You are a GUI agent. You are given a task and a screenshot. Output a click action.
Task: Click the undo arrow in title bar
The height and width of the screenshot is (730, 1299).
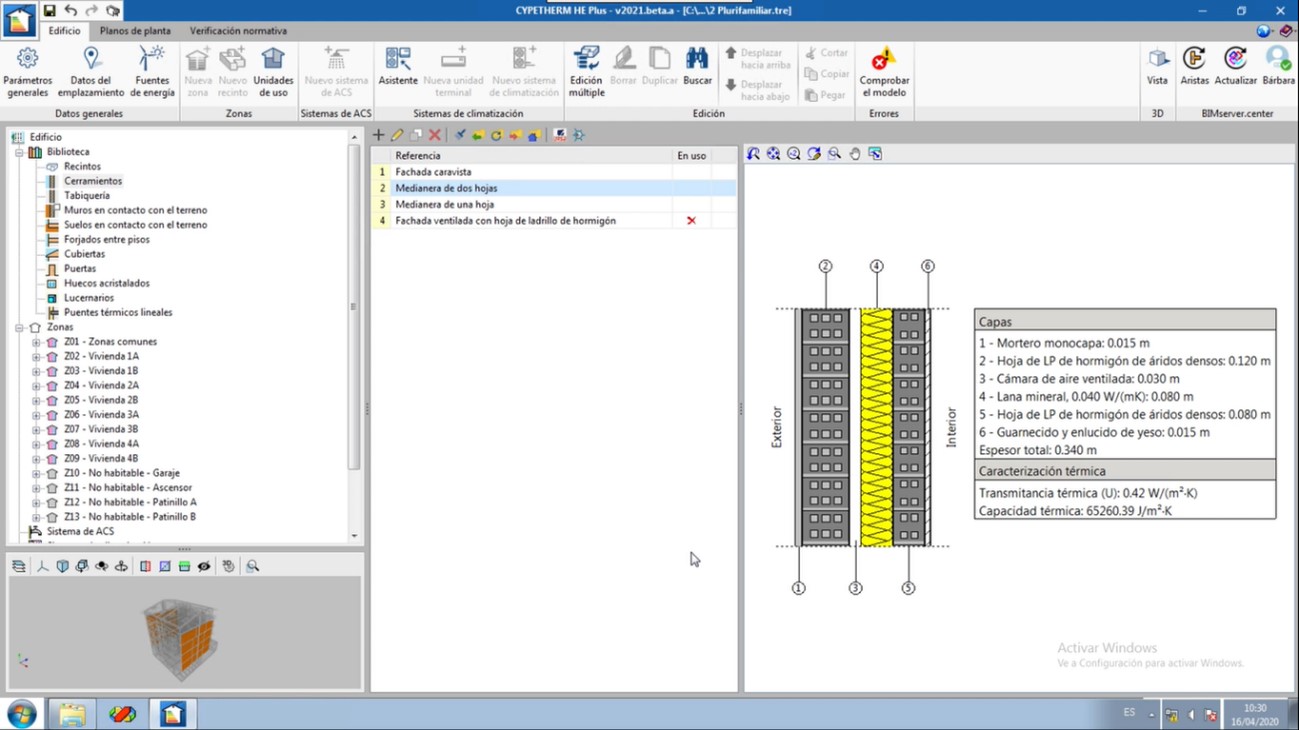(x=70, y=11)
